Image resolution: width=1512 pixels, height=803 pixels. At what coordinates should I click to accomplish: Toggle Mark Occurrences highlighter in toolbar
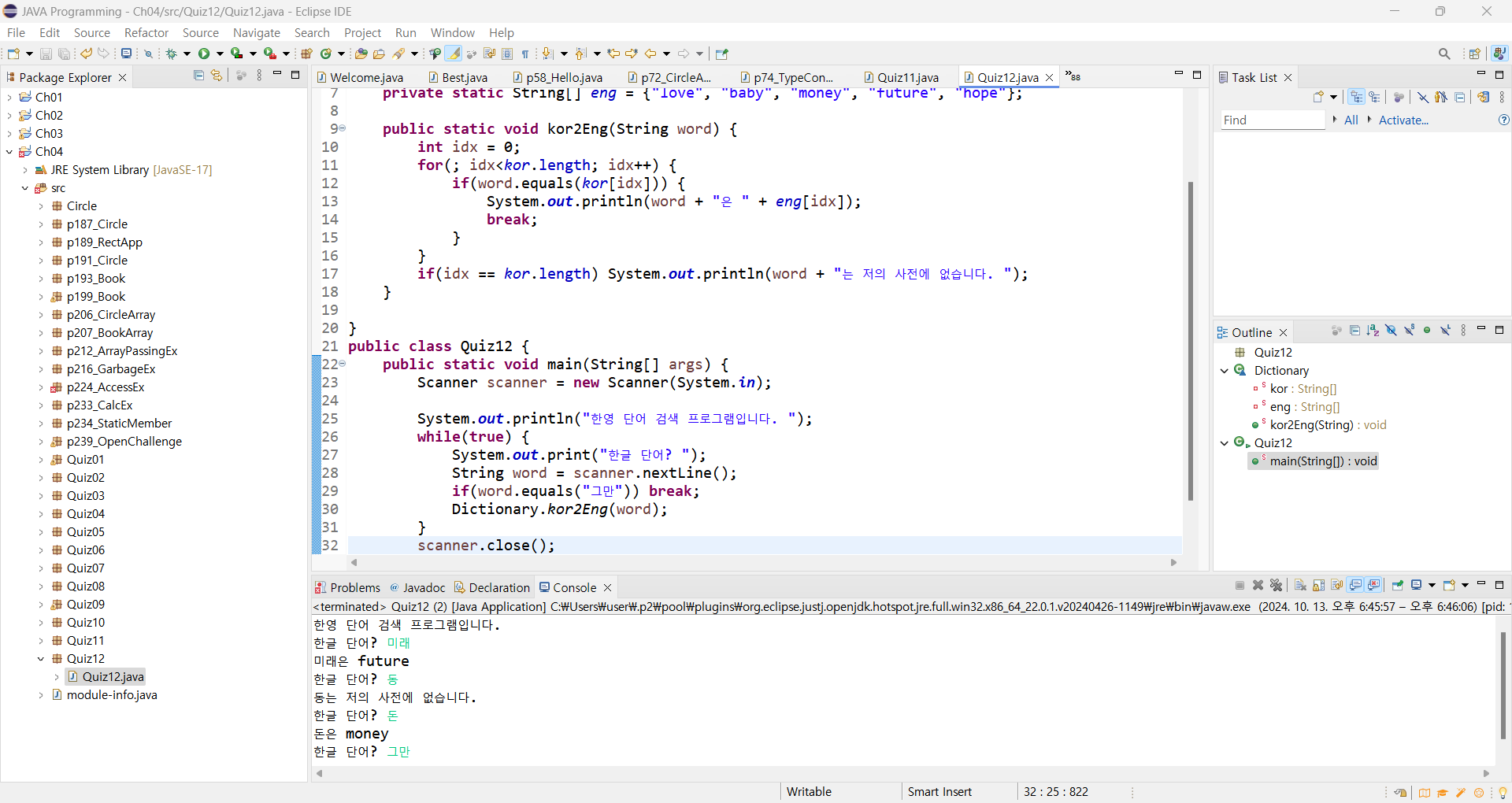click(454, 54)
